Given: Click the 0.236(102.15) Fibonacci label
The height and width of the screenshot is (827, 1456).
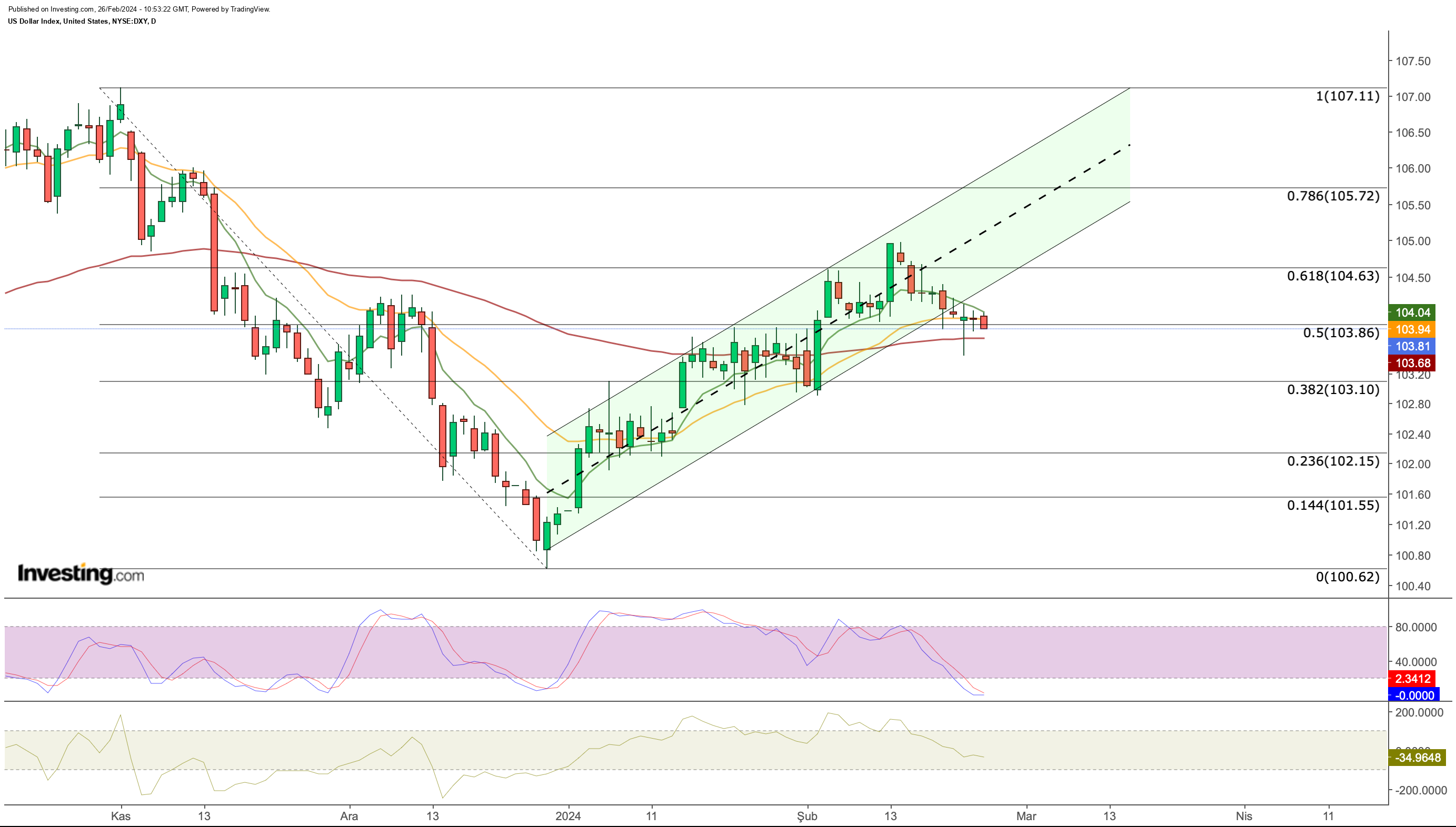Looking at the screenshot, I should pyautogui.click(x=1333, y=461).
